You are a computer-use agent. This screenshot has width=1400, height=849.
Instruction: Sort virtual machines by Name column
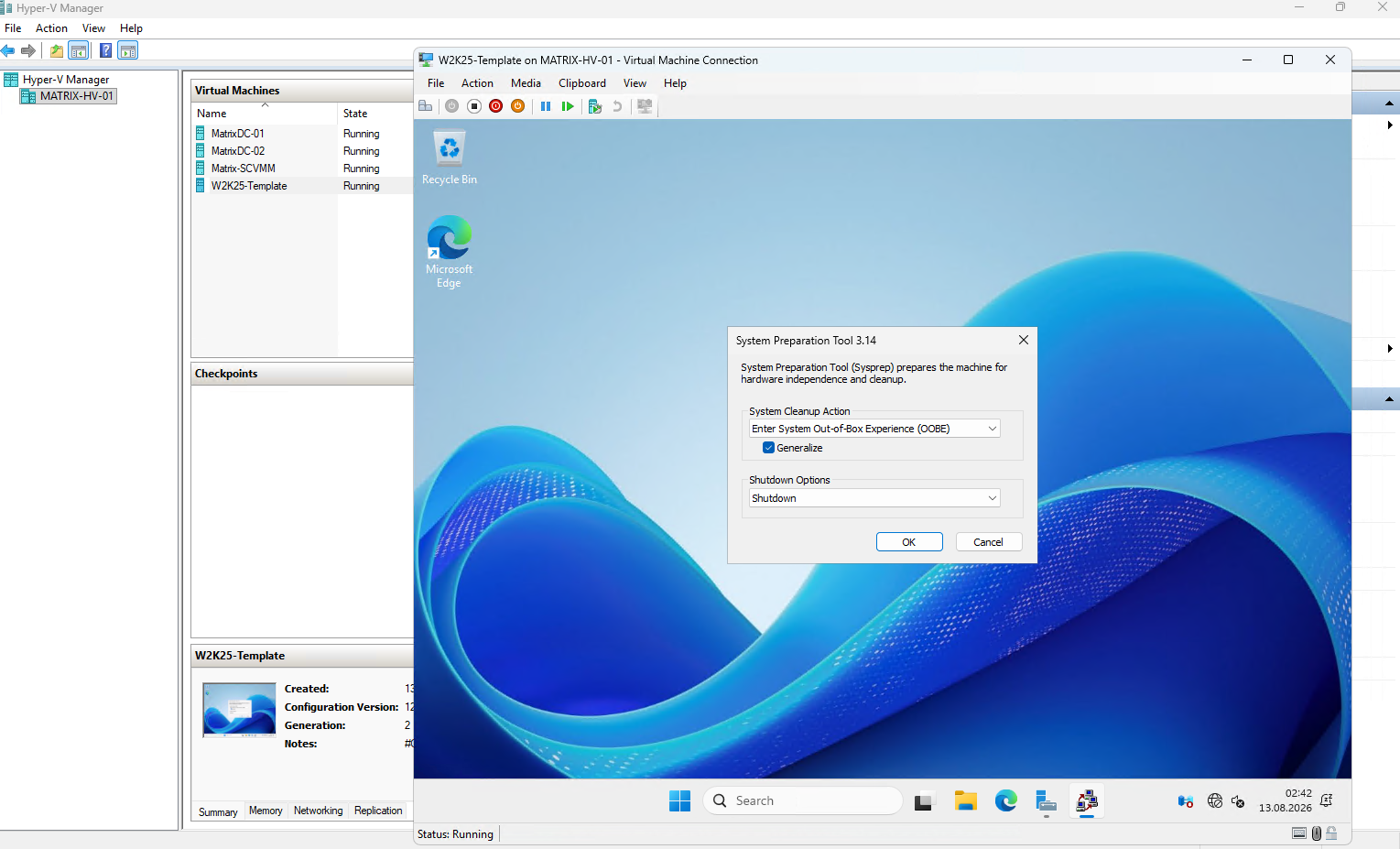(x=265, y=114)
